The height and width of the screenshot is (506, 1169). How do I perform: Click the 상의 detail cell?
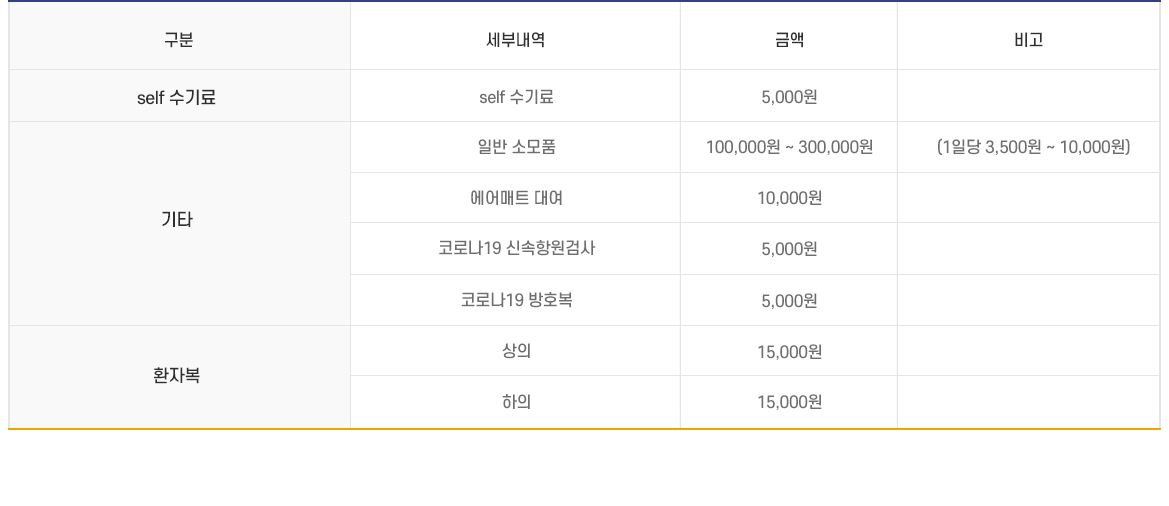515,351
